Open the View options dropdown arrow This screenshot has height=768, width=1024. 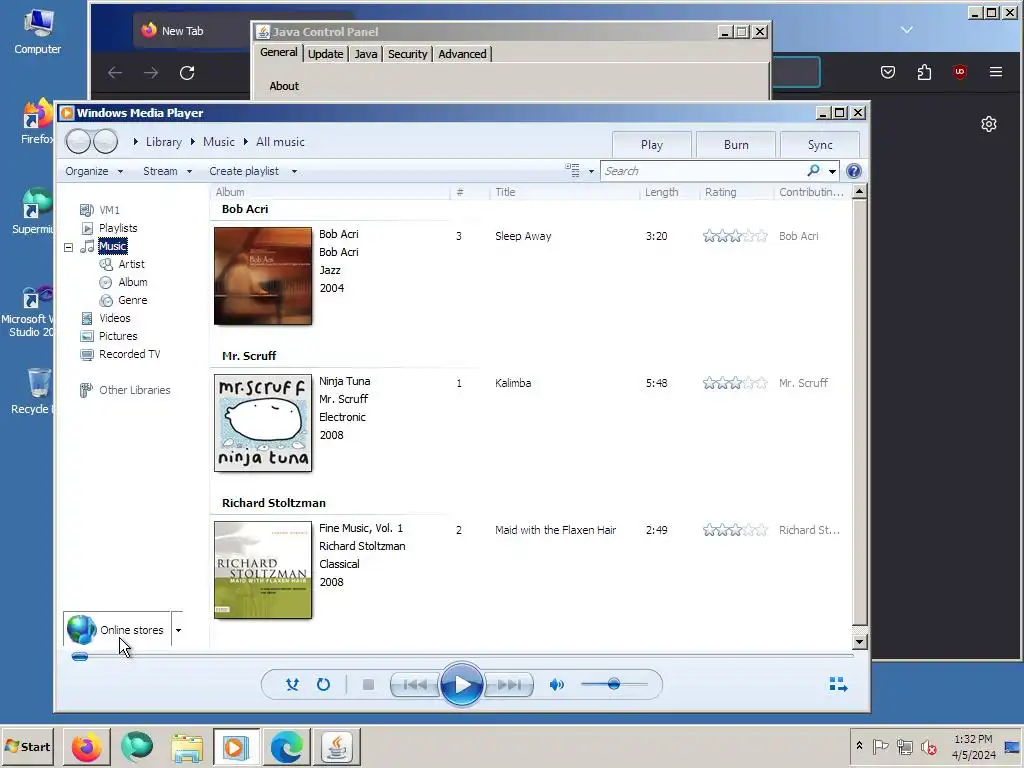(x=591, y=171)
